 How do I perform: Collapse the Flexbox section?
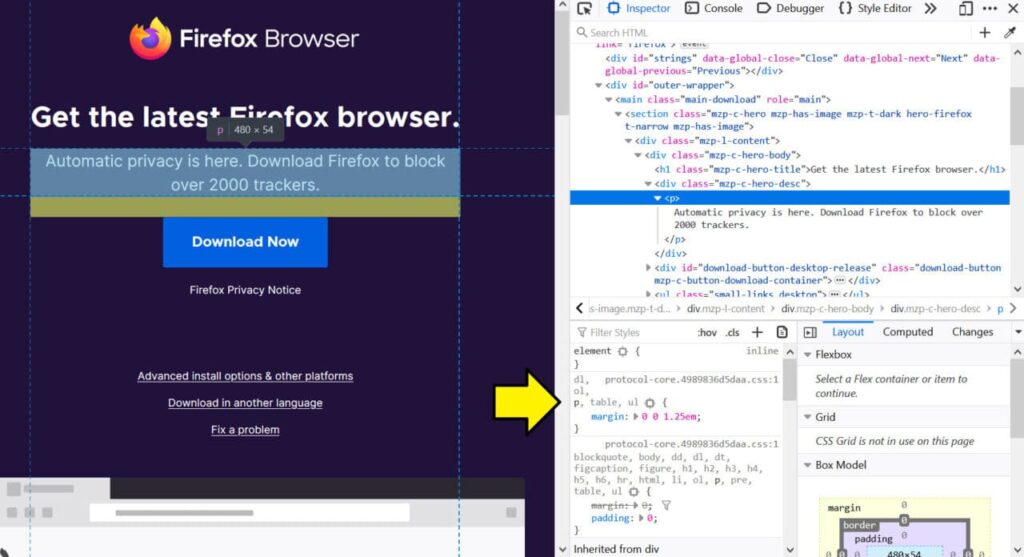pyautogui.click(x=808, y=355)
